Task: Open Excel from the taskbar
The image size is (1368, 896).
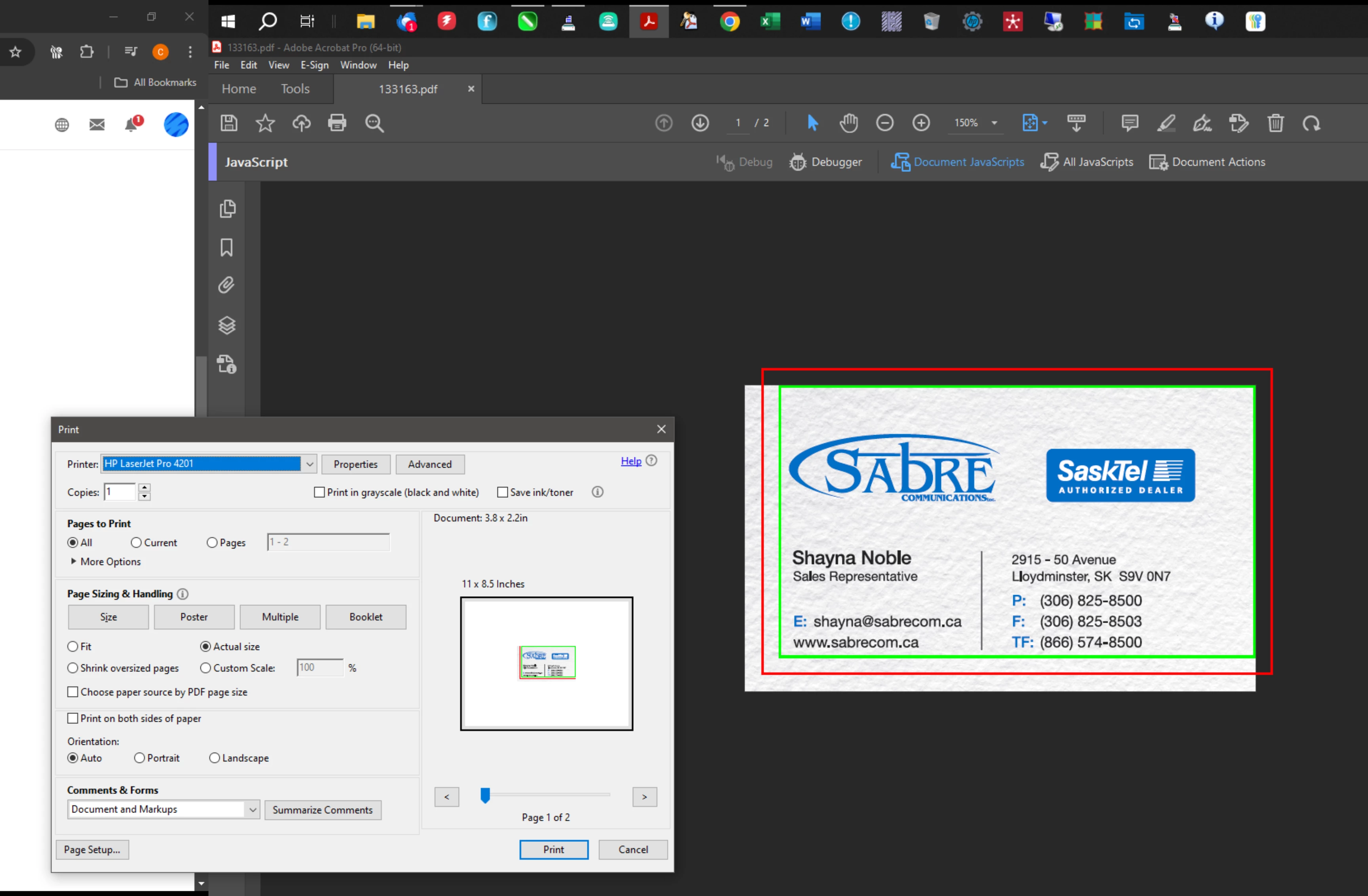Action: point(770,22)
